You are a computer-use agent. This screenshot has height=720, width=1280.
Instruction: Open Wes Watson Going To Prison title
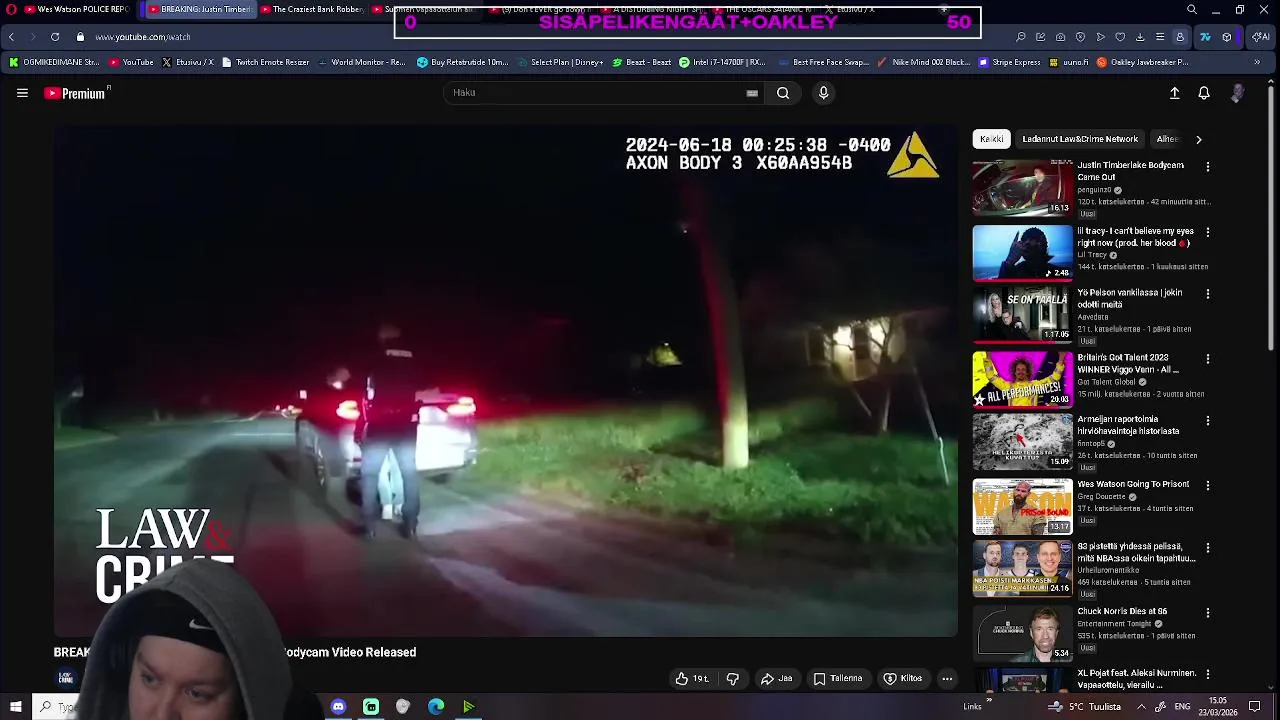click(1133, 484)
